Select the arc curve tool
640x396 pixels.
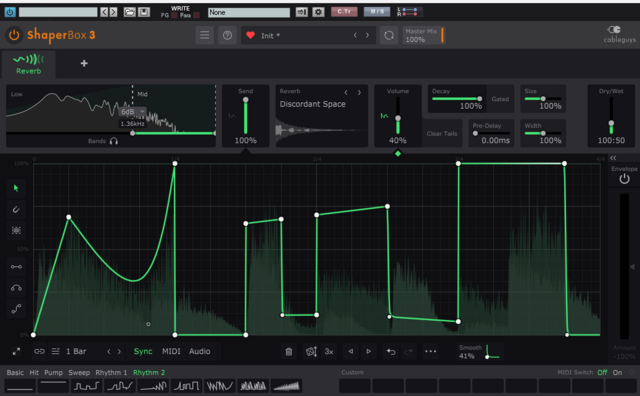[16, 288]
